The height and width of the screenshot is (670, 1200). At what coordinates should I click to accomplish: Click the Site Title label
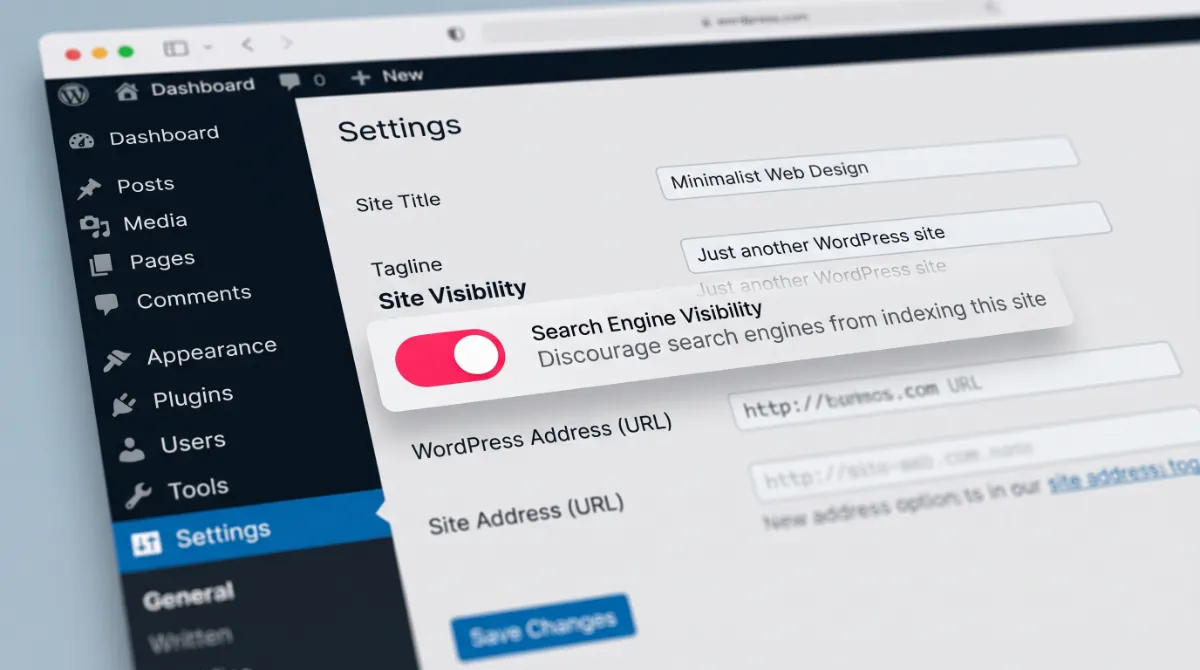(398, 202)
